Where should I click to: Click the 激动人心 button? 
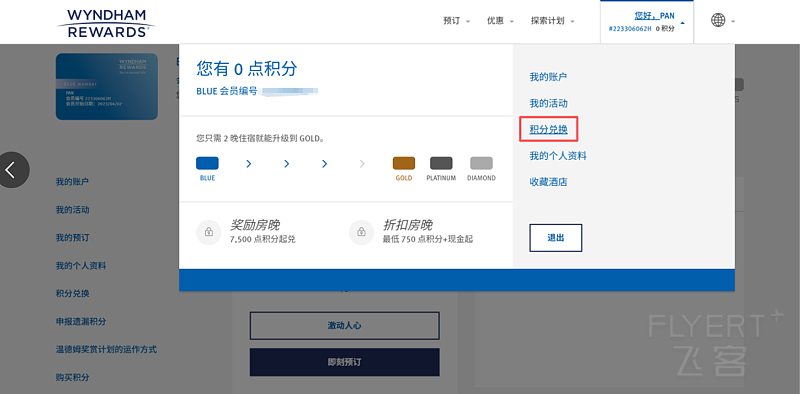coord(344,326)
